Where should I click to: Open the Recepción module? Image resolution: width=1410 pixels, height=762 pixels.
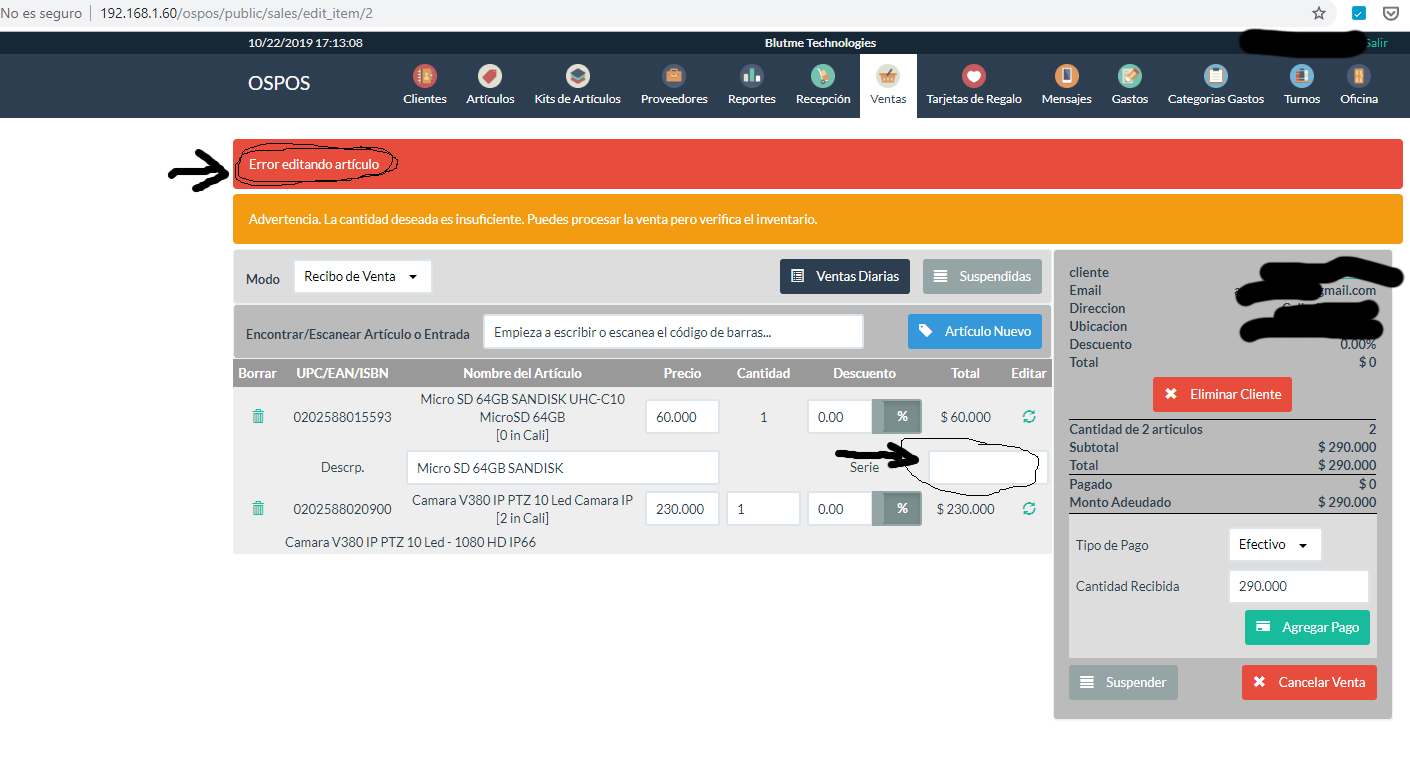coord(822,85)
